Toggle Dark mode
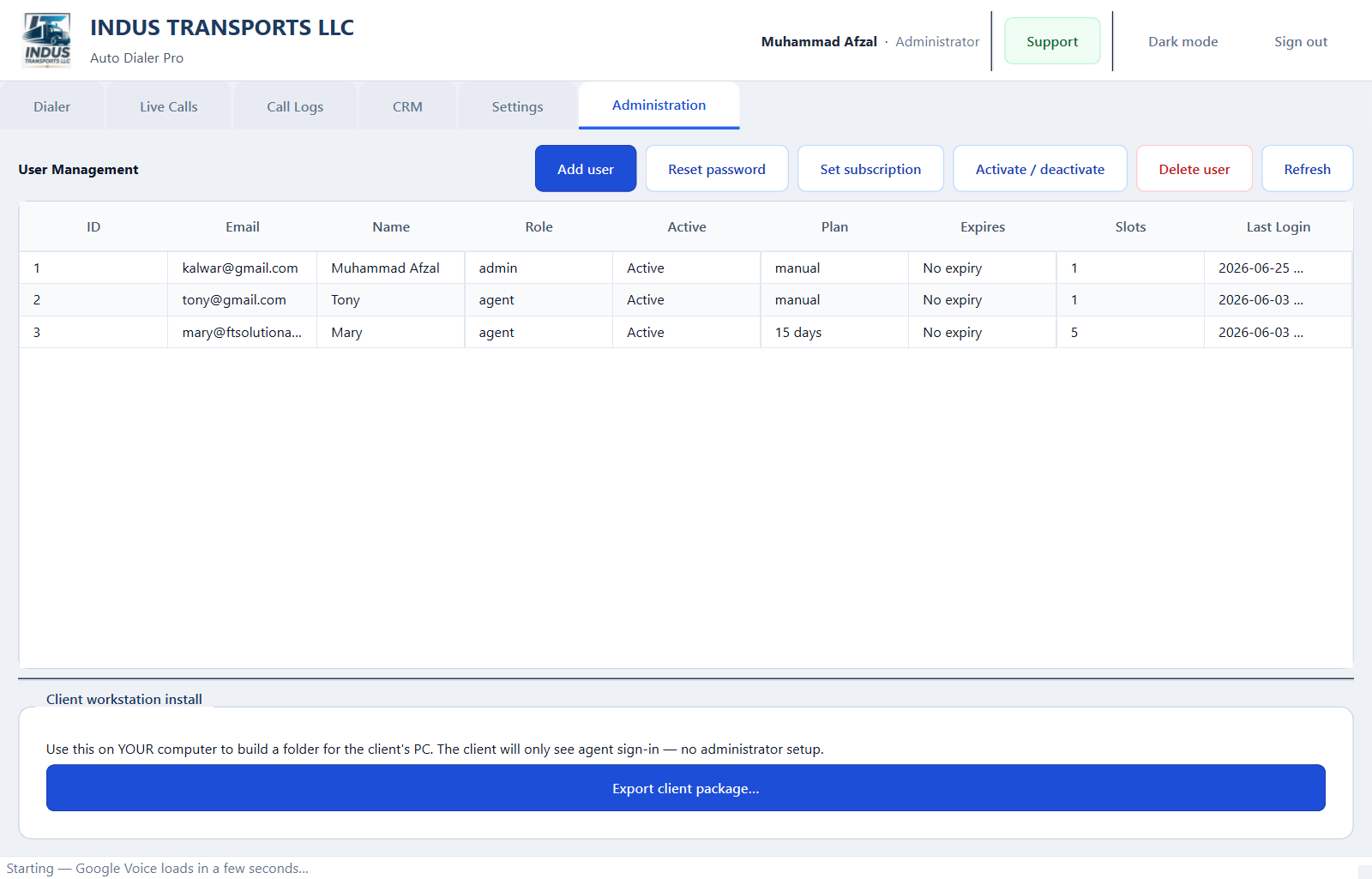 pos(1182,41)
